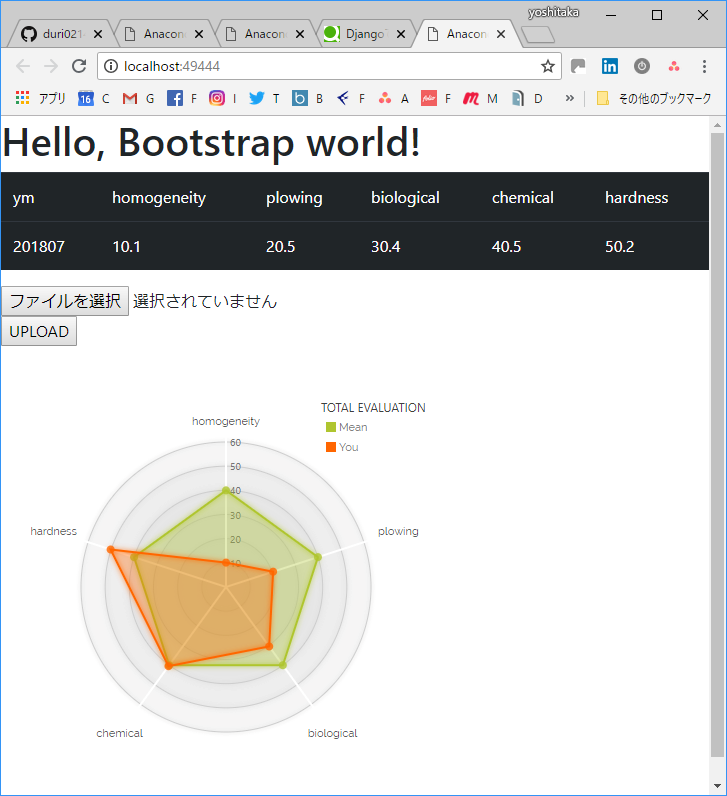The width and height of the screenshot is (727, 796).
Task: Expand the hidden bookmarks chevron
Action: 570,98
